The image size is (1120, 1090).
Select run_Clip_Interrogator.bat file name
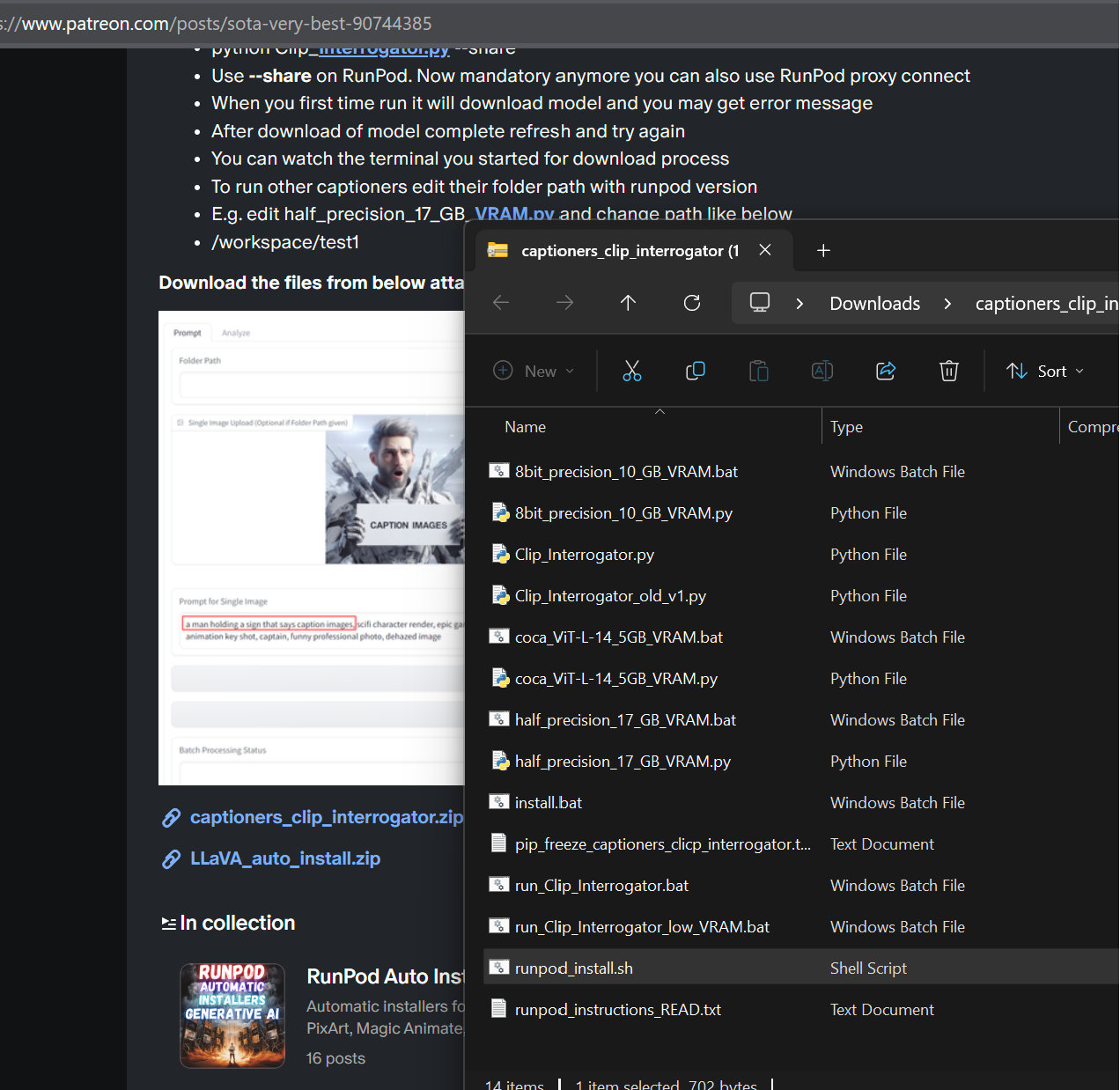tap(601, 886)
